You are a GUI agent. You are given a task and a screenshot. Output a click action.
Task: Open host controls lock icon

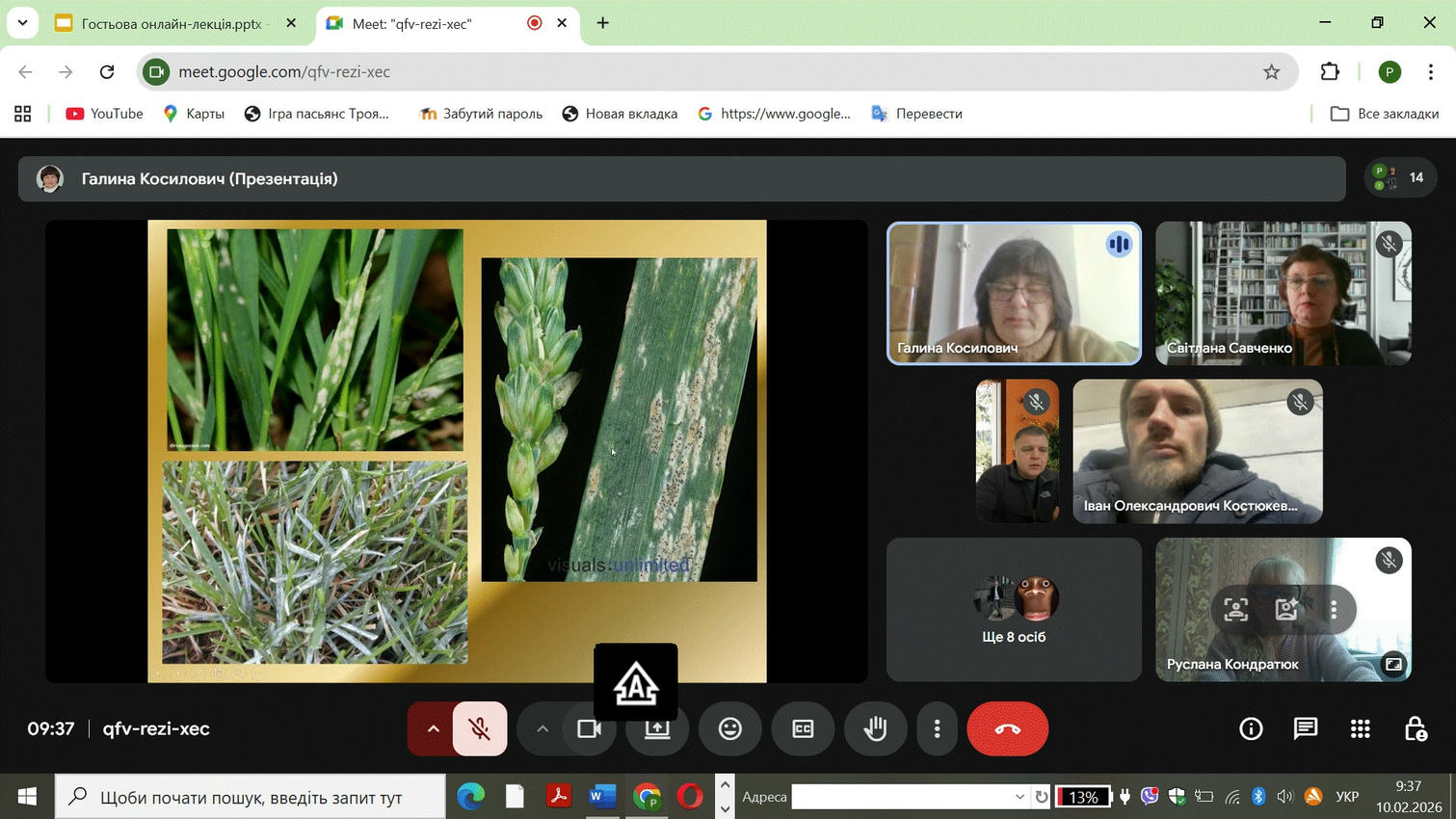pyautogui.click(x=1415, y=729)
